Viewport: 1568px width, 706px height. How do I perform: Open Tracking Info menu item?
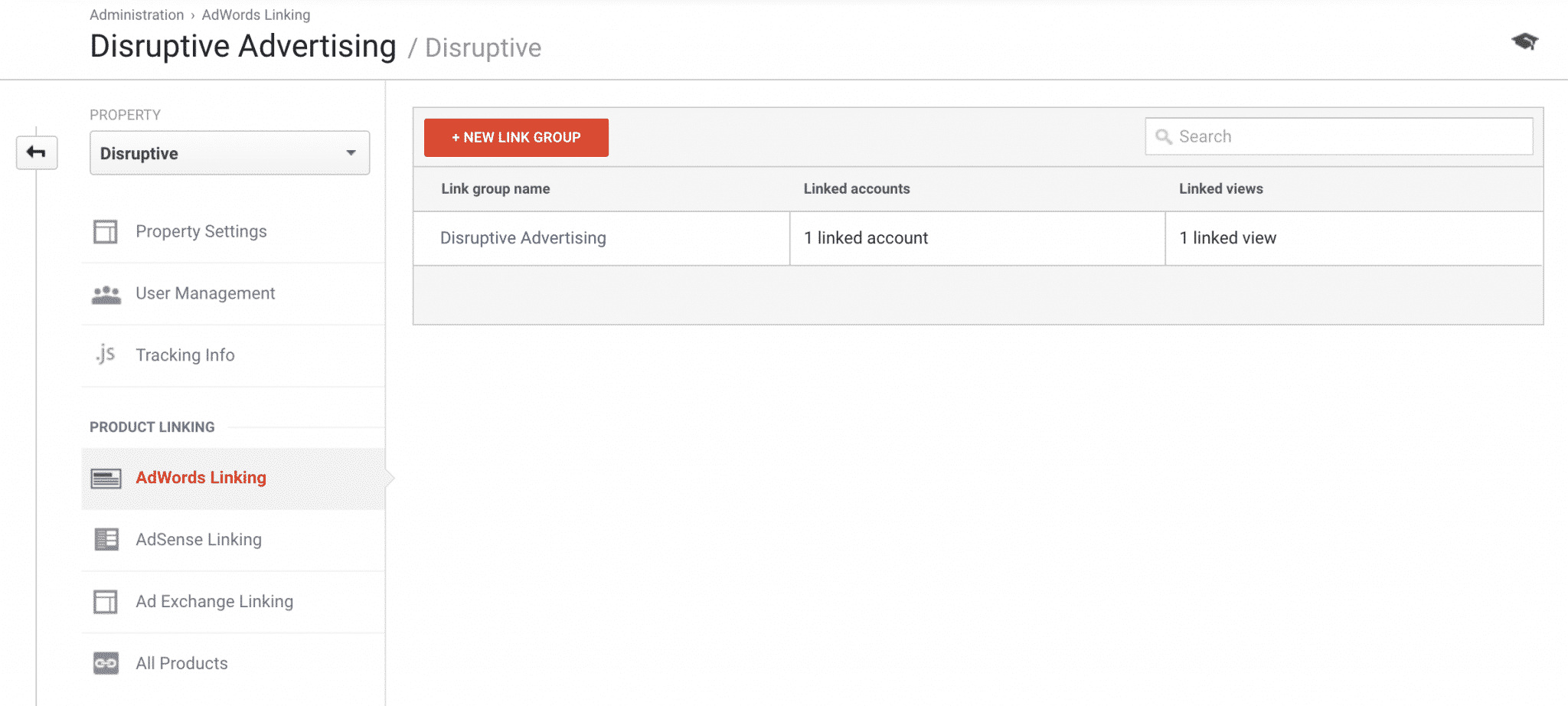(233, 355)
